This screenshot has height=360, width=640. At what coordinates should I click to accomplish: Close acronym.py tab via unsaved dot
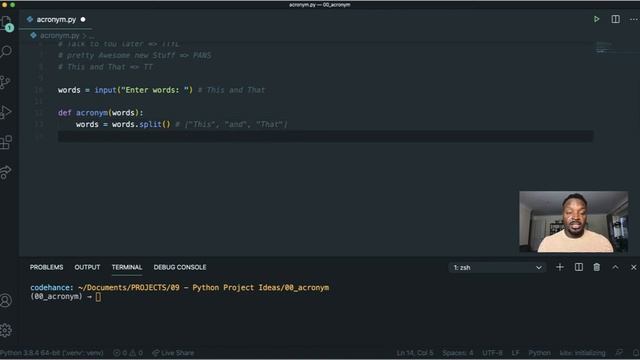[x=83, y=20]
